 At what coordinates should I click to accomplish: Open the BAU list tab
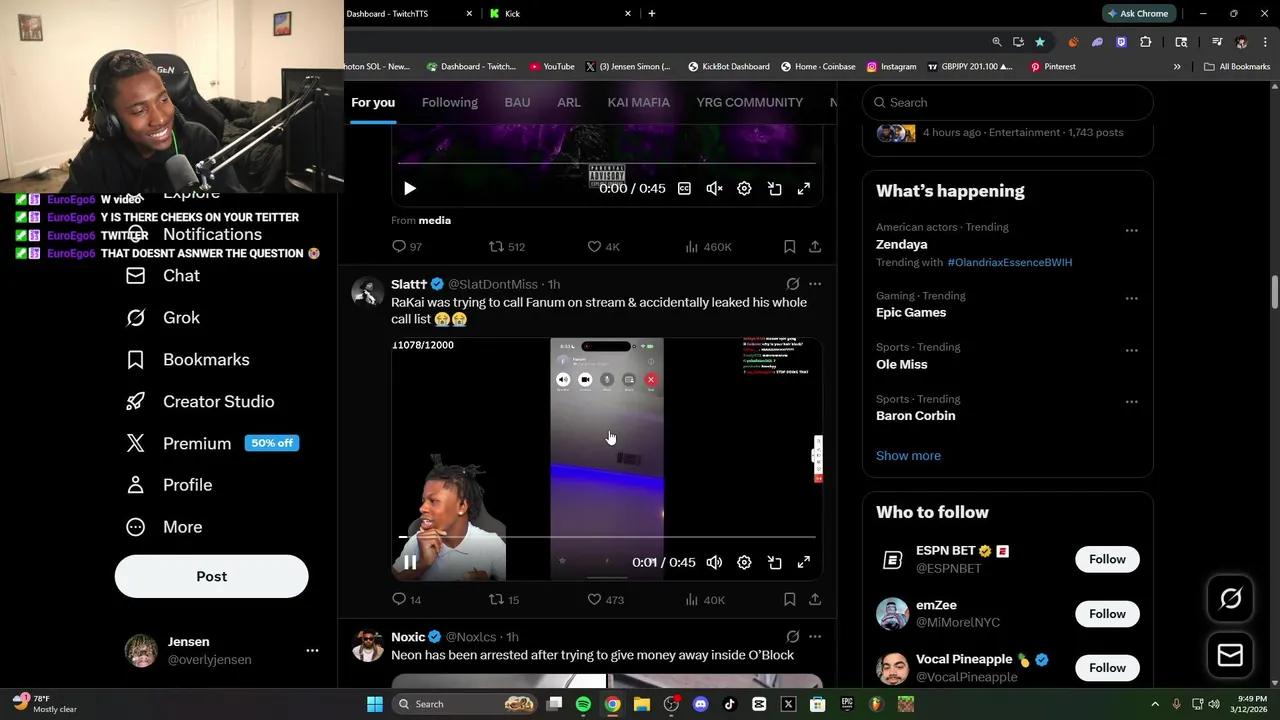point(517,102)
